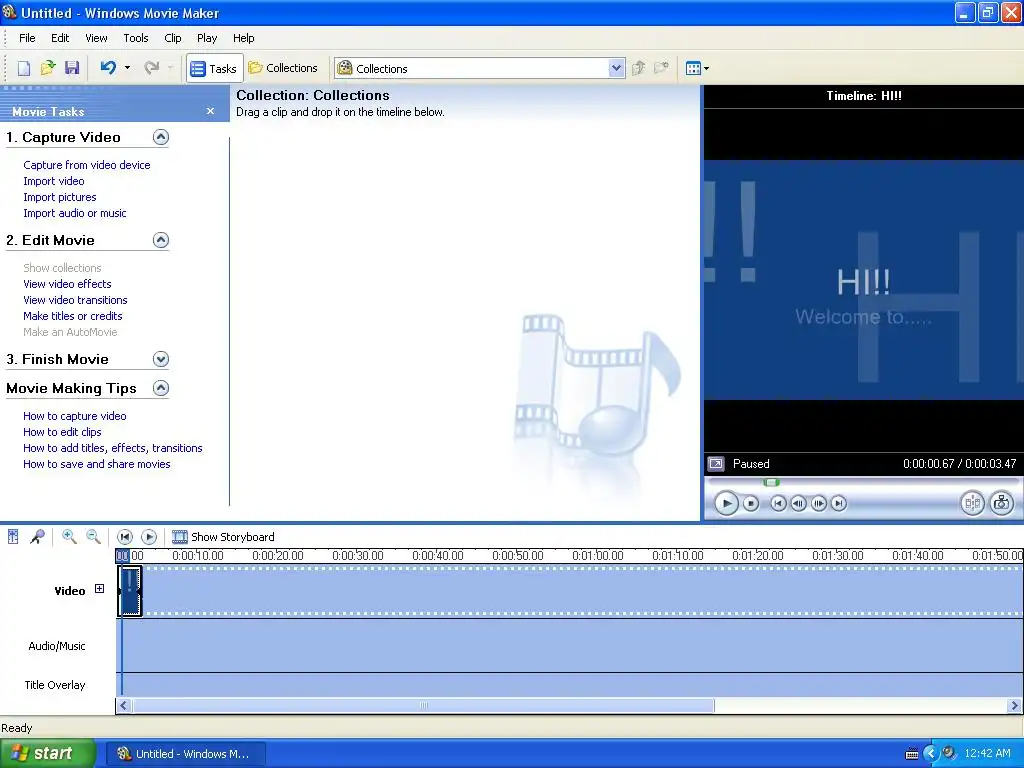
Task: Click the timeline scrollbar right arrow
Action: [1014, 706]
